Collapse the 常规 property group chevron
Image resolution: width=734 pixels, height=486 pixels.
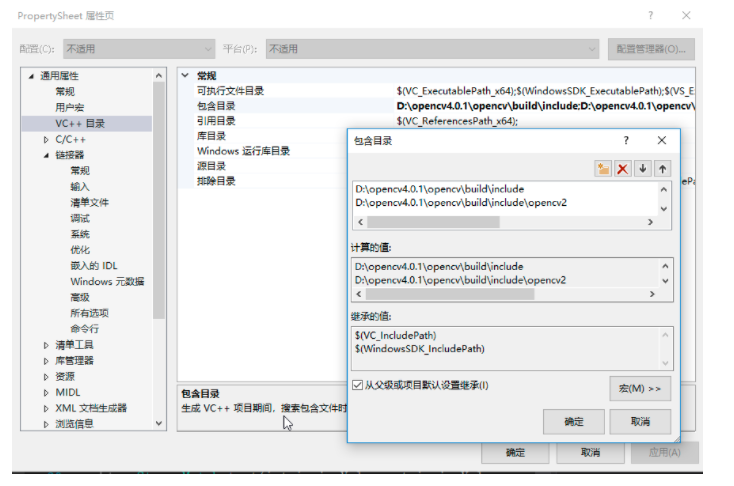point(185,75)
